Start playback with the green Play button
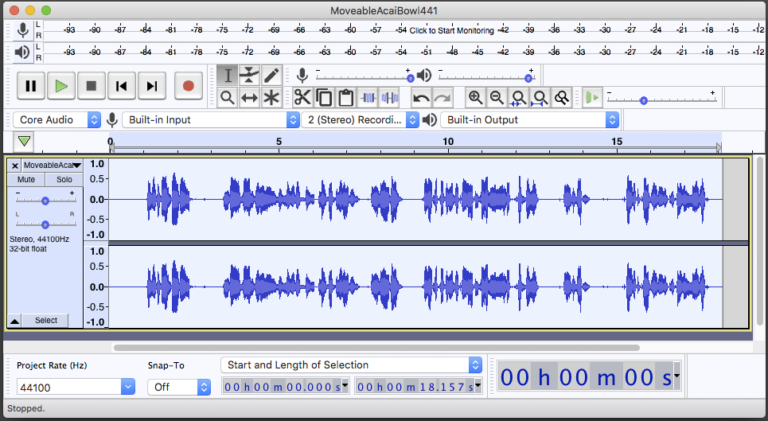This screenshot has height=421, width=768. [61, 86]
